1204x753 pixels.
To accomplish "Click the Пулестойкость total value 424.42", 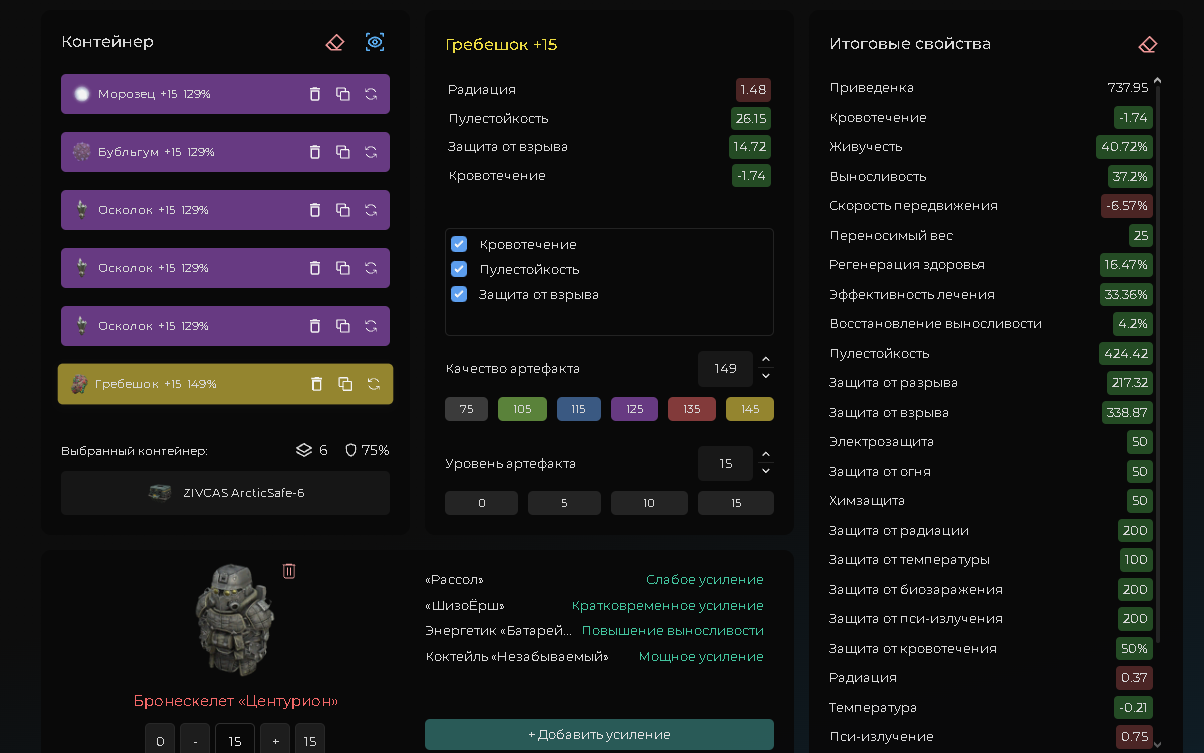I will 1126,353.
